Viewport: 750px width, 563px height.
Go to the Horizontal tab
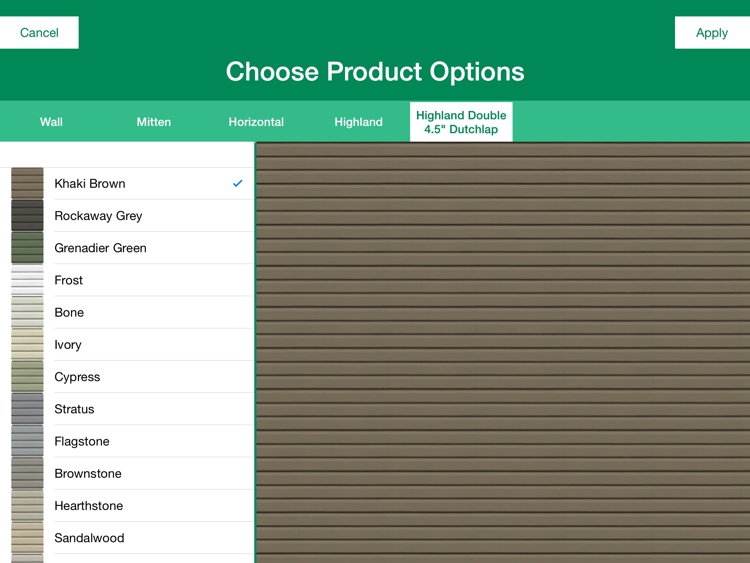tap(256, 122)
